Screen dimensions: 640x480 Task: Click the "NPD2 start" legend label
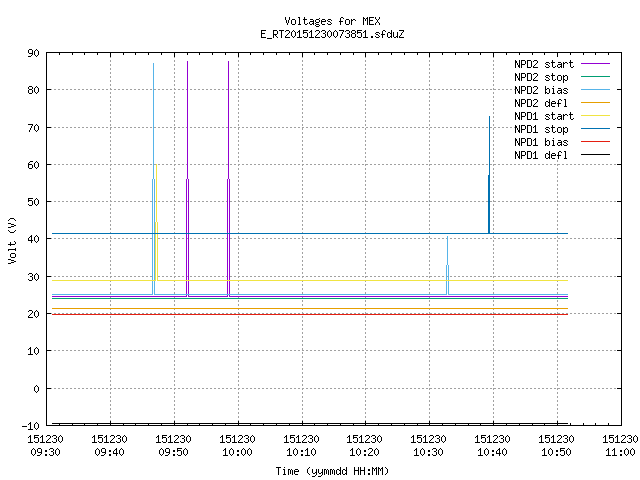tap(544, 64)
